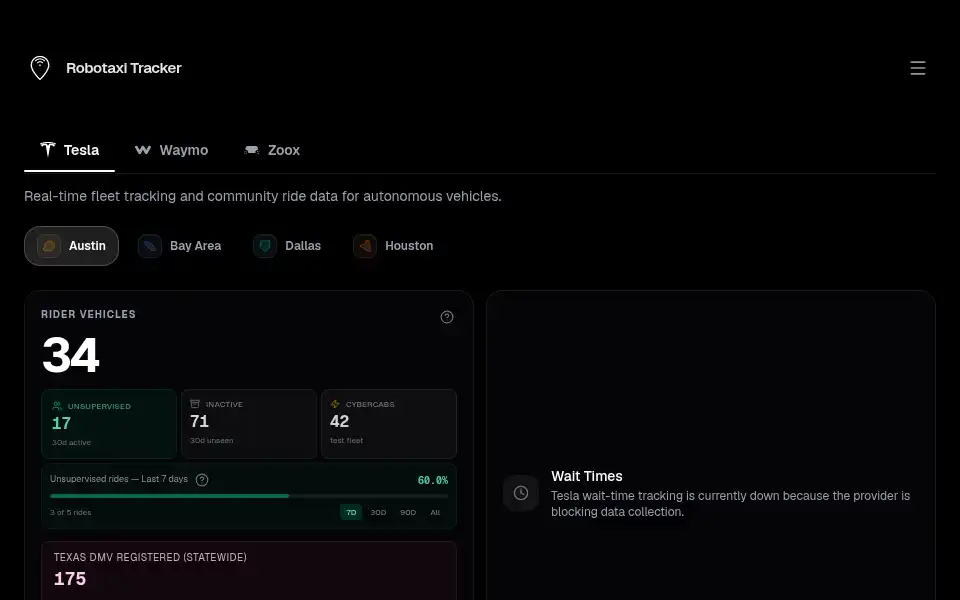Open the hamburger menu

click(917, 68)
